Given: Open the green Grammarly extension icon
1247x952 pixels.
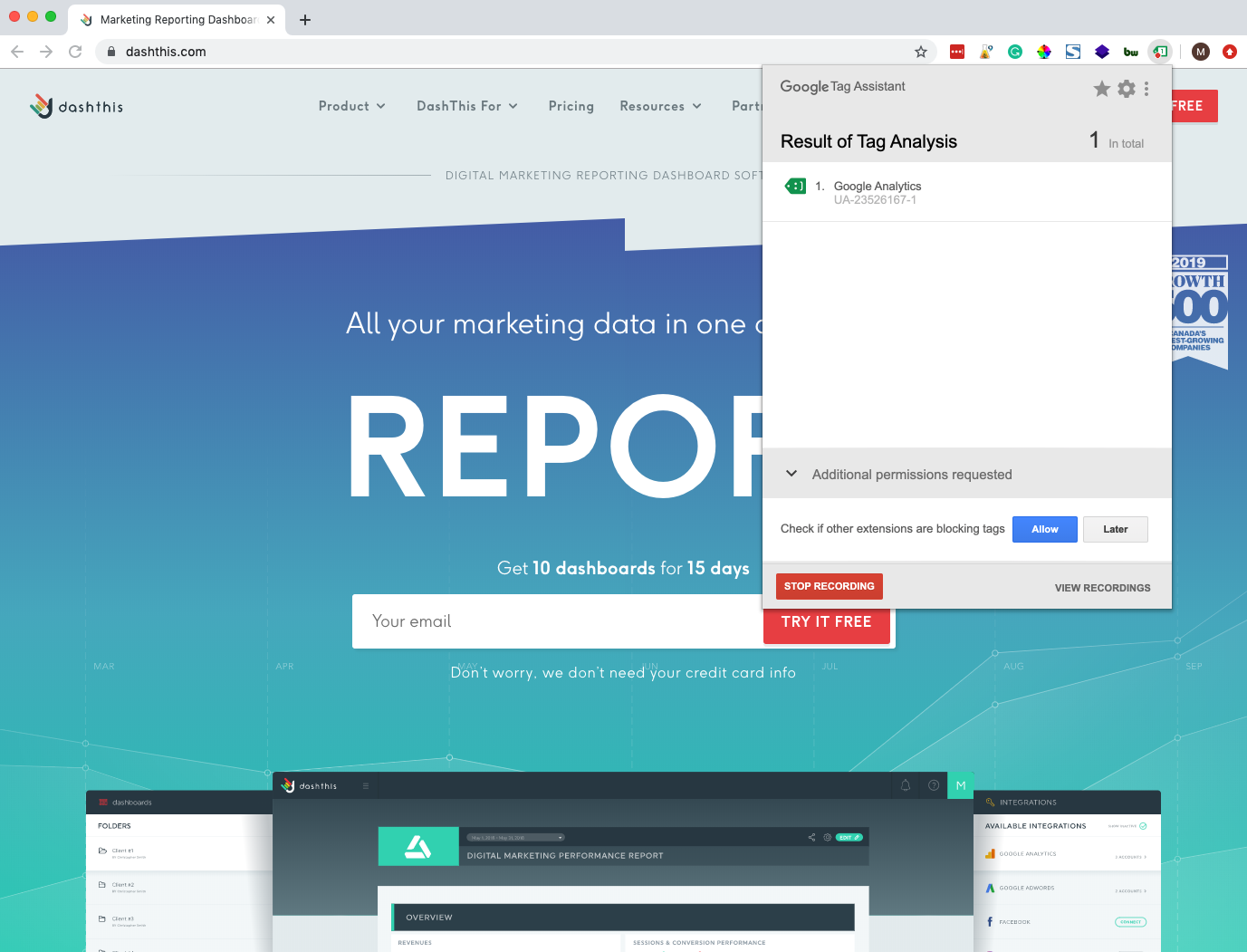Looking at the screenshot, I should (x=1015, y=52).
